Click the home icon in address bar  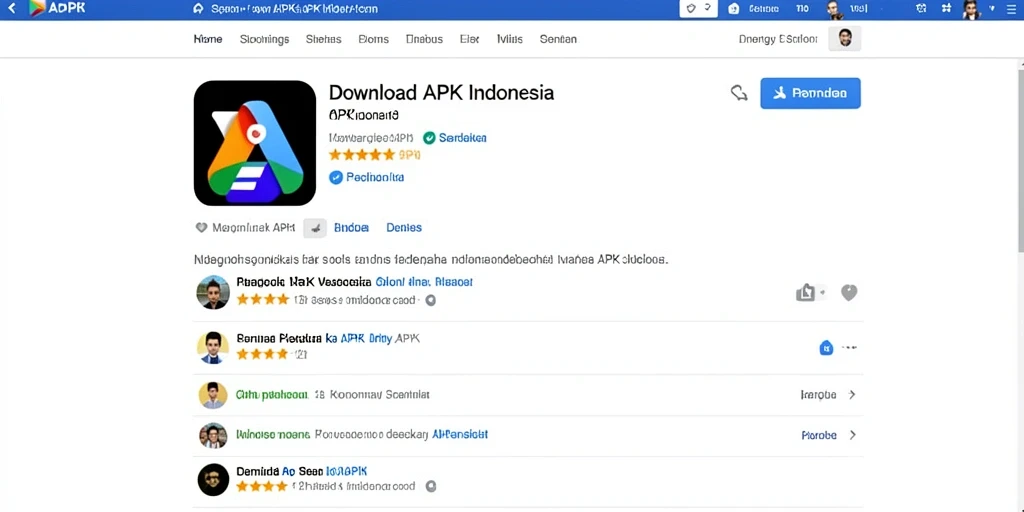click(199, 9)
